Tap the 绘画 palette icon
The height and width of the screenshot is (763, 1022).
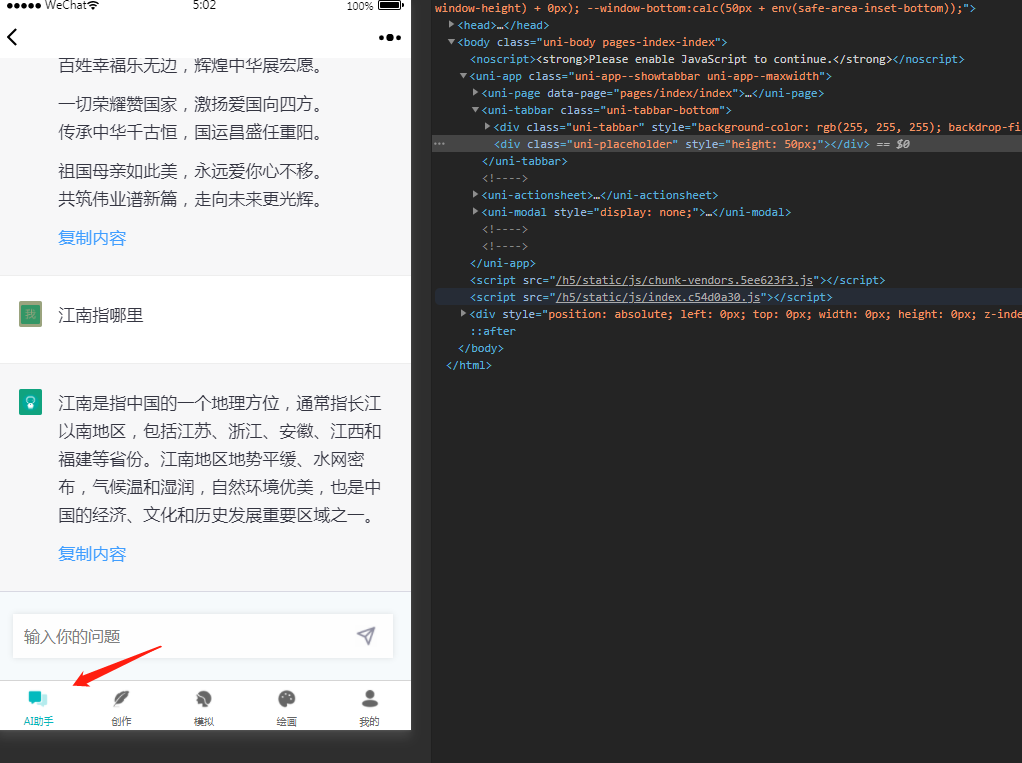coord(287,699)
